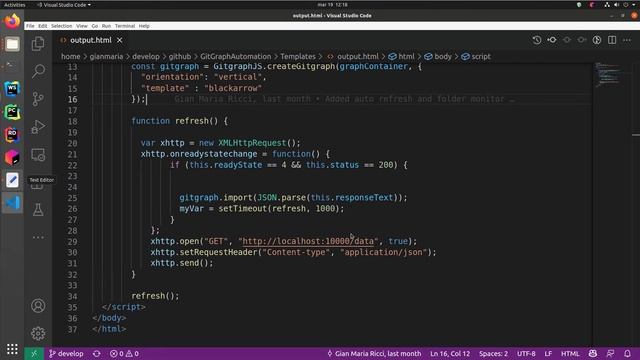Open Visual Studio Code app menu in top bar
Screen dimensions: 640x360
tap(64, 4)
